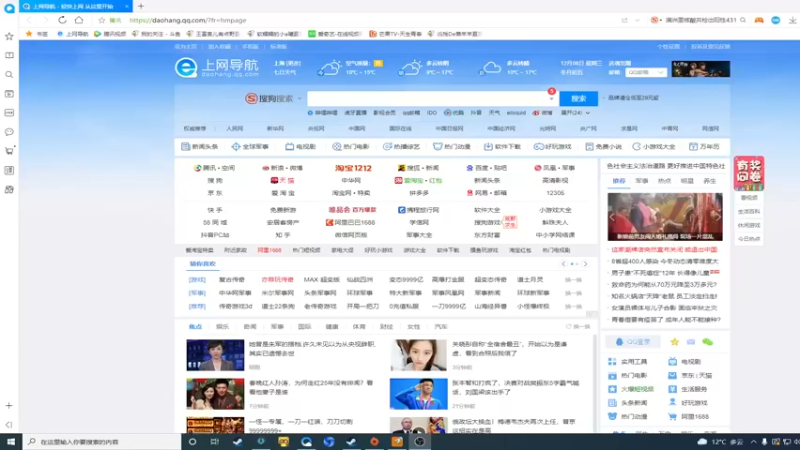This screenshot has height=450, width=800.
Task: Open sidebar shopping cart icon
Action: pyautogui.click(x=9, y=151)
